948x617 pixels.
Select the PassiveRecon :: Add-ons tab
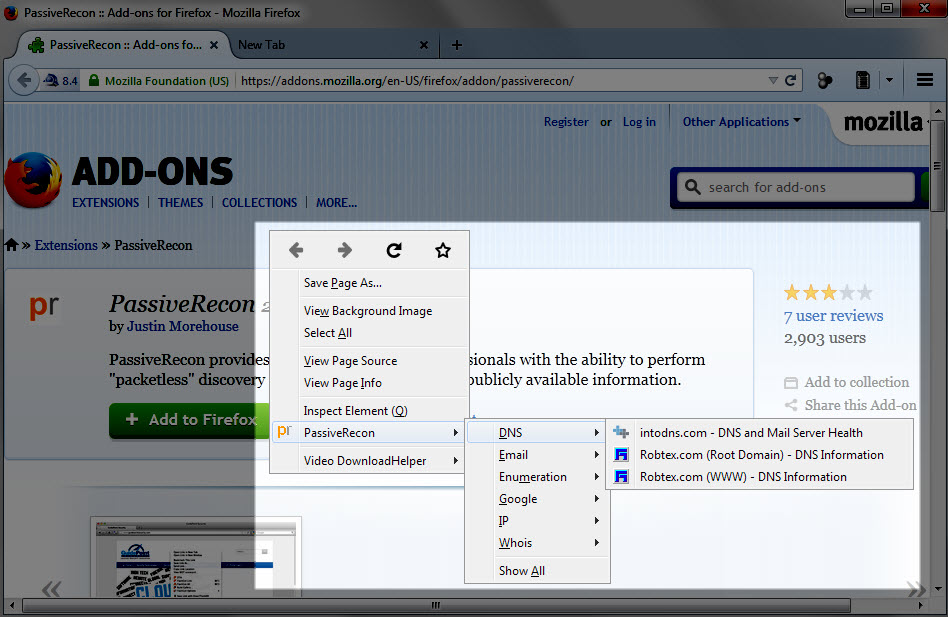click(123, 45)
